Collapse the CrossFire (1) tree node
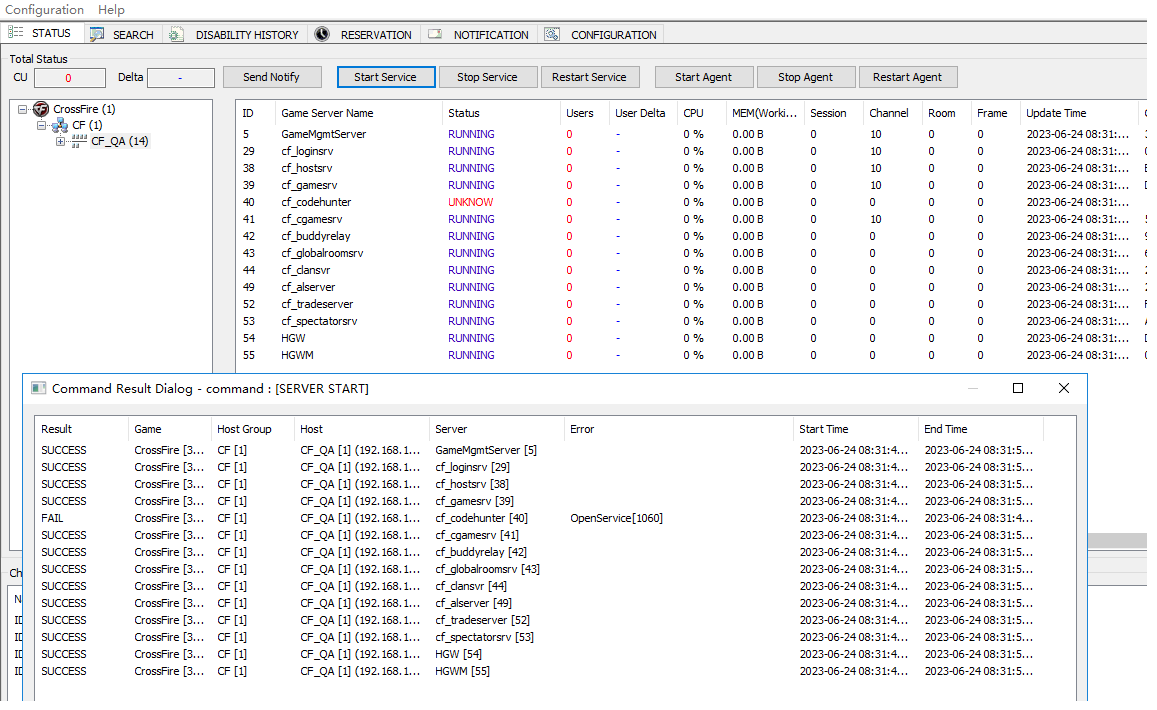 pyautogui.click(x=23, y=109)
